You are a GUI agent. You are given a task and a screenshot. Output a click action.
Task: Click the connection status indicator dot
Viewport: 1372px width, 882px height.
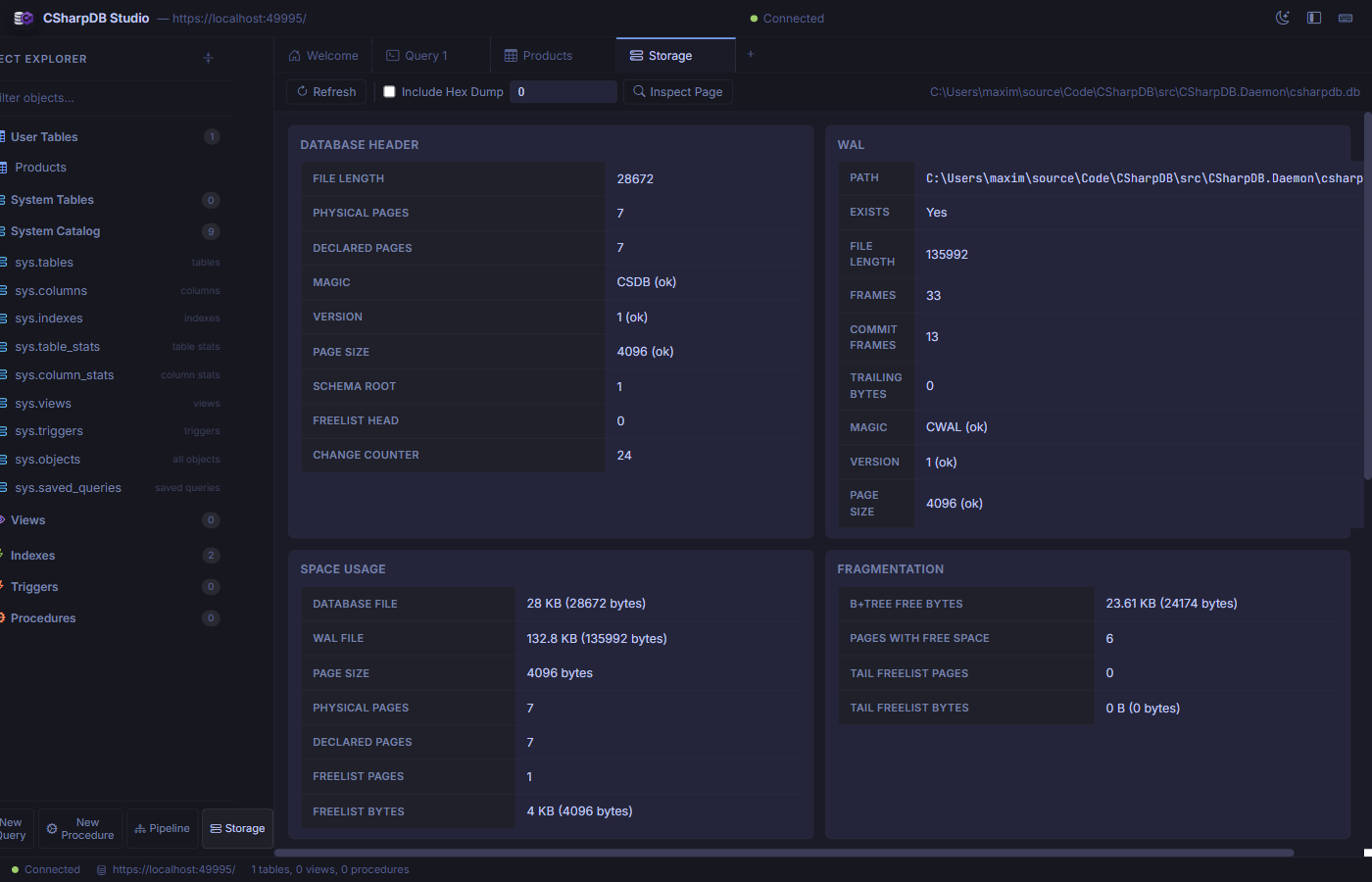click(x=754, y=18)
